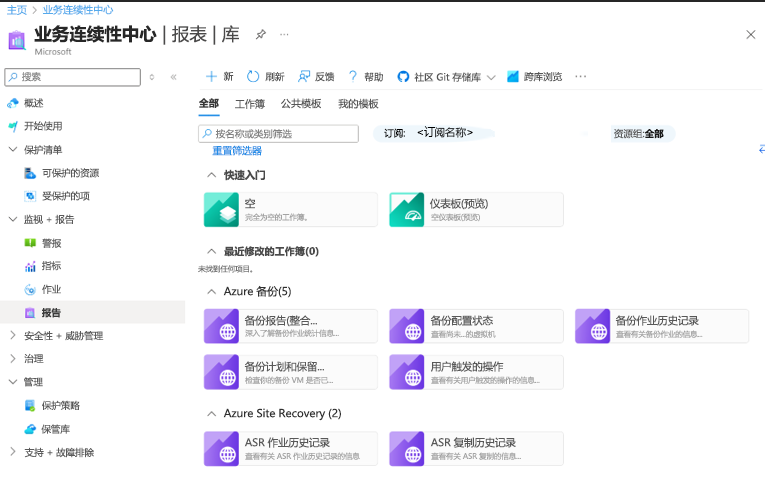This screenshot has width=765, height=496.
Task: Open the 备份作业历史记录 workbook
Action: 662,326
